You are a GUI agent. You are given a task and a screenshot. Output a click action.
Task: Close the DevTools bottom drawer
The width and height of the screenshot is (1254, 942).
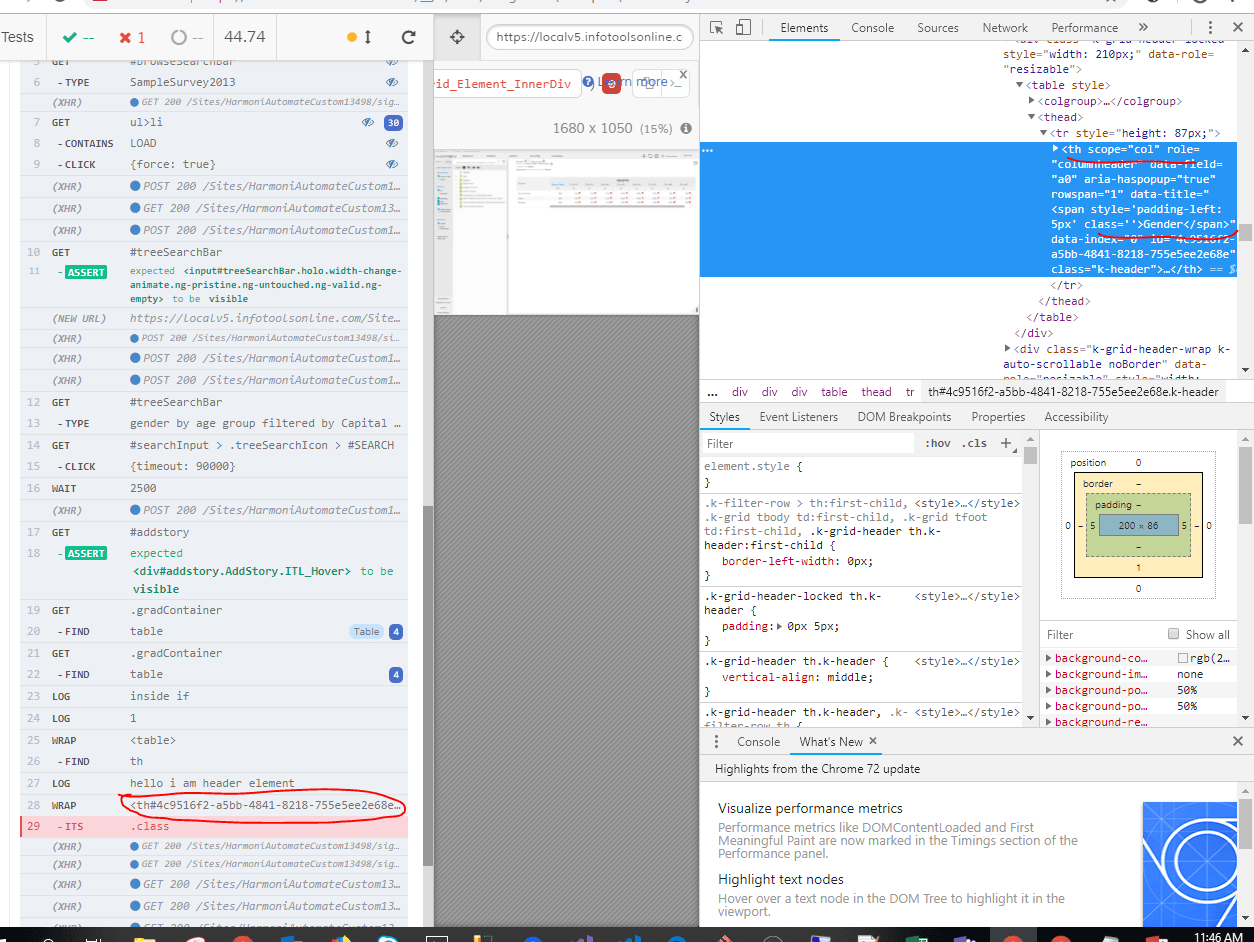click(1238, 741)
